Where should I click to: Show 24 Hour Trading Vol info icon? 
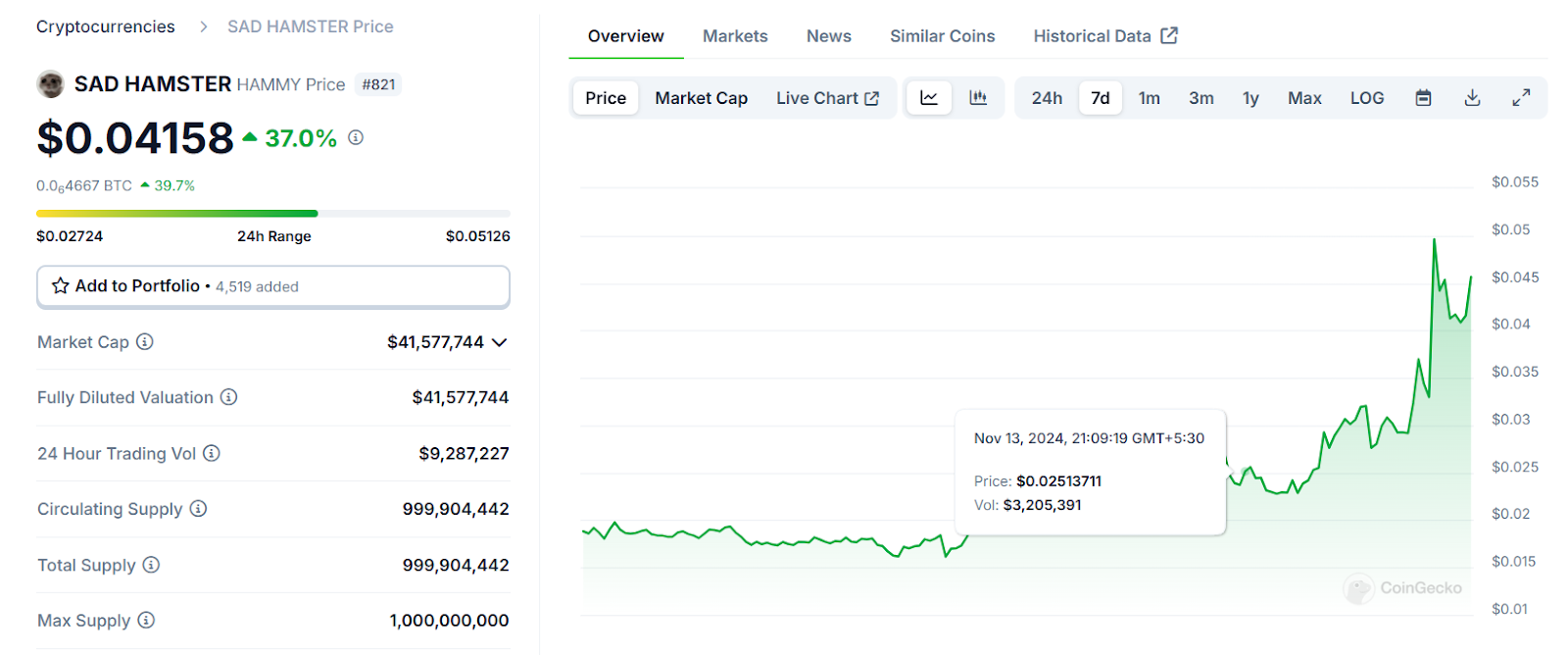click(x=212, y=453)
